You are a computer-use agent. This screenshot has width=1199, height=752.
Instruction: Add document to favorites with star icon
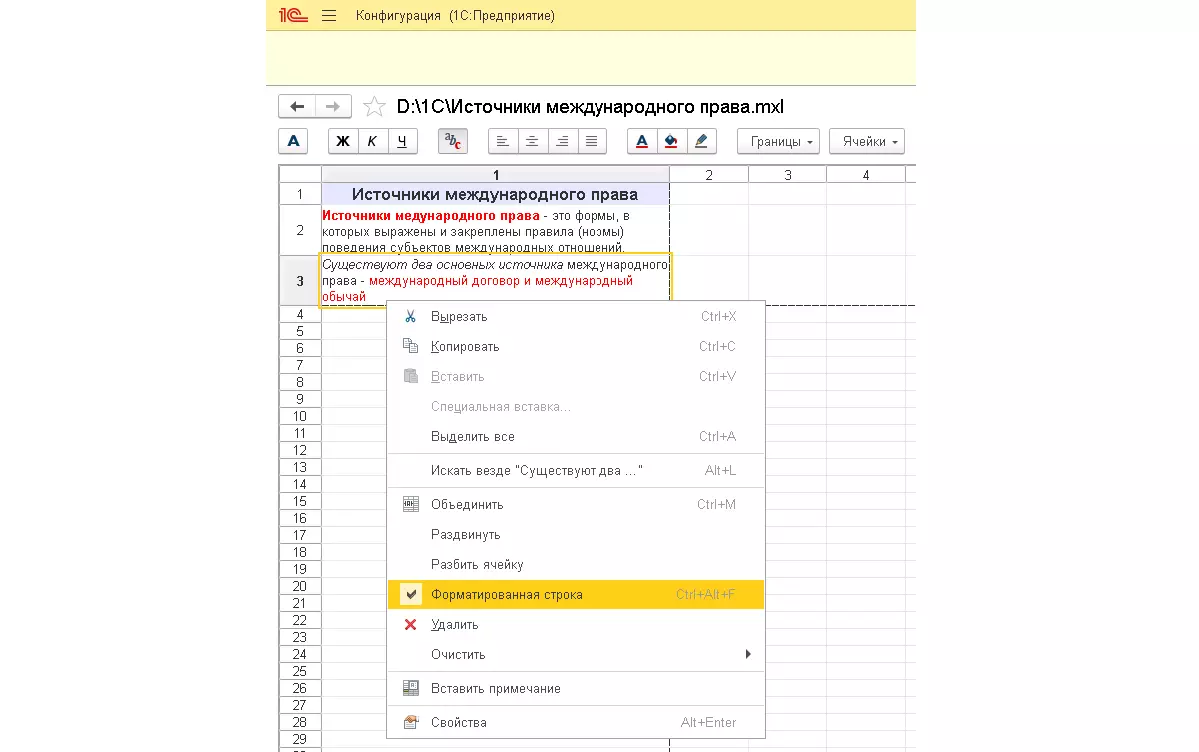[x=374, y=106]
